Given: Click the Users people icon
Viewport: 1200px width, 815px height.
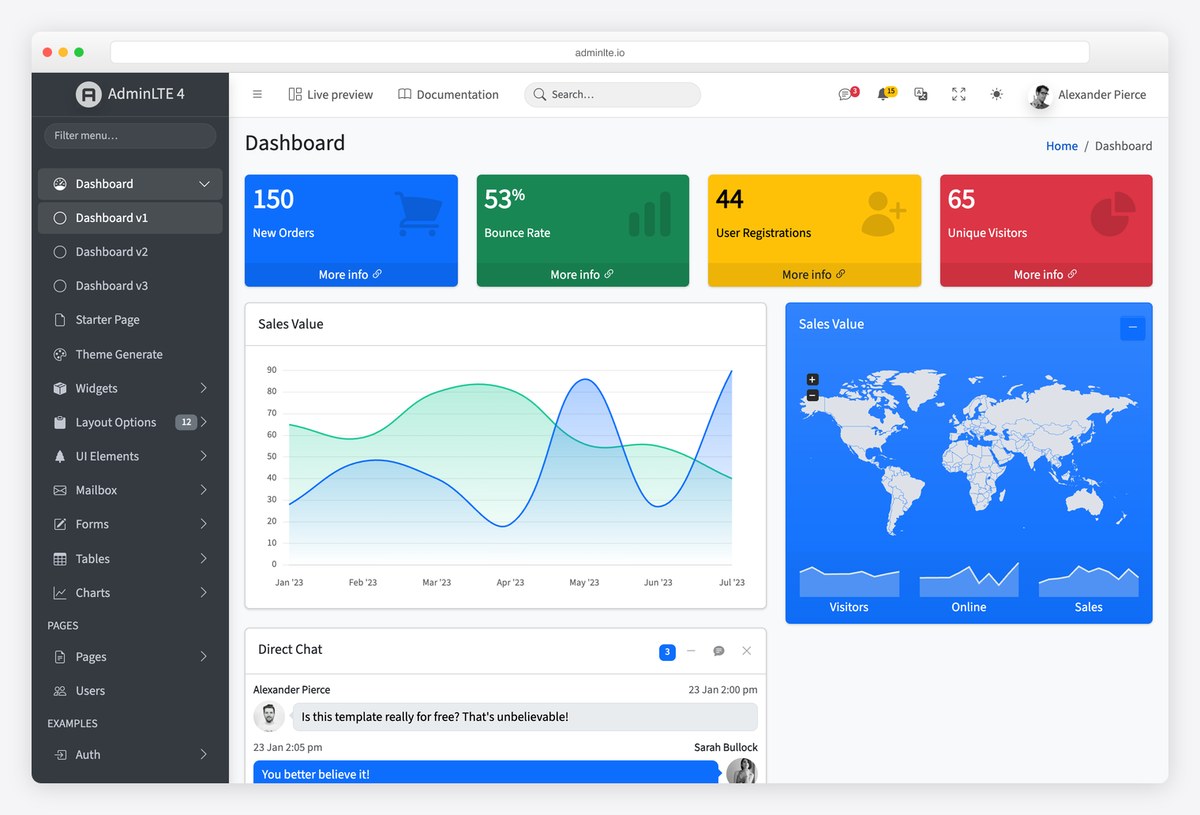Looking at the screenshot, I should (x=59, y=691).
